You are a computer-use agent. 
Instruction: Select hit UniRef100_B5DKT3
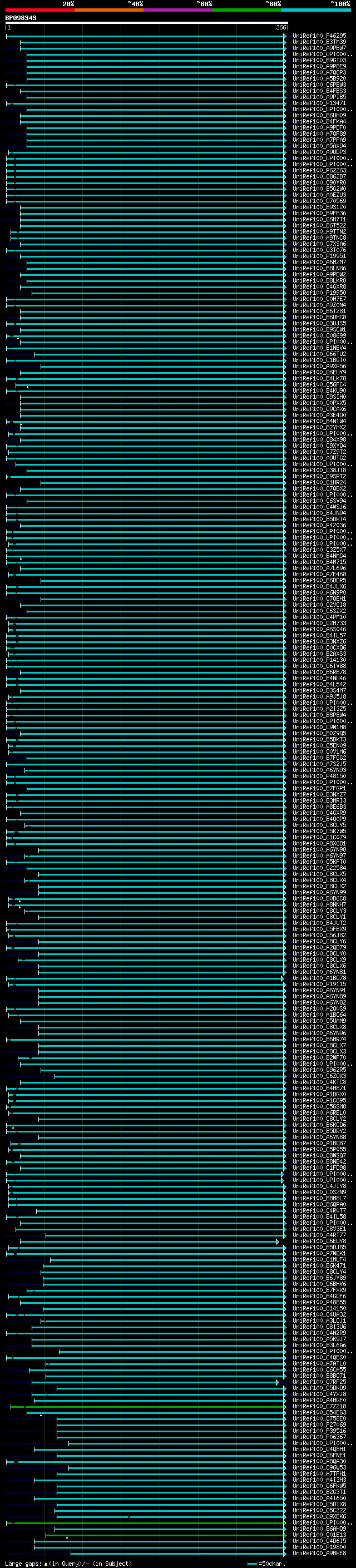click(x=319, y=740)
